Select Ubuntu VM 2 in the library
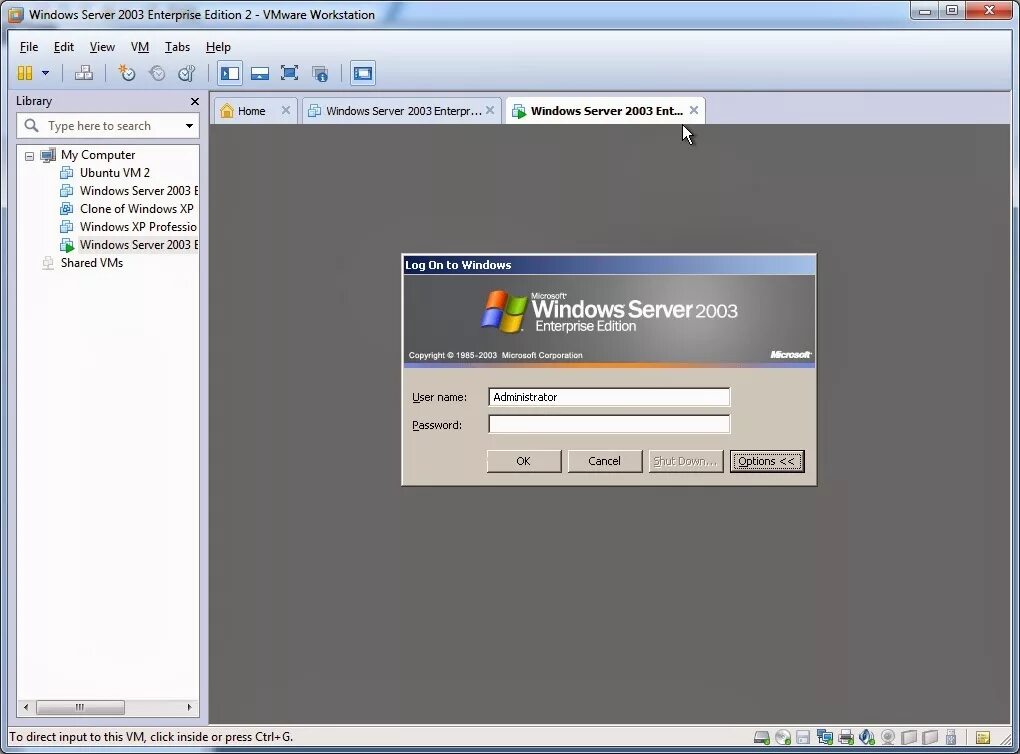Image resolution: width=1020 pixels, height=754 pixels. pos(114,172)
